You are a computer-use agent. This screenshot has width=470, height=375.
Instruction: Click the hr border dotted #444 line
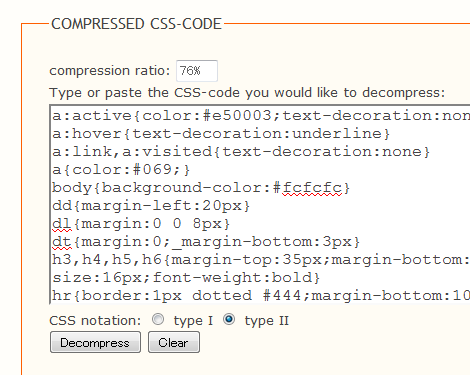pyautogui.click(x=261, y=296)
